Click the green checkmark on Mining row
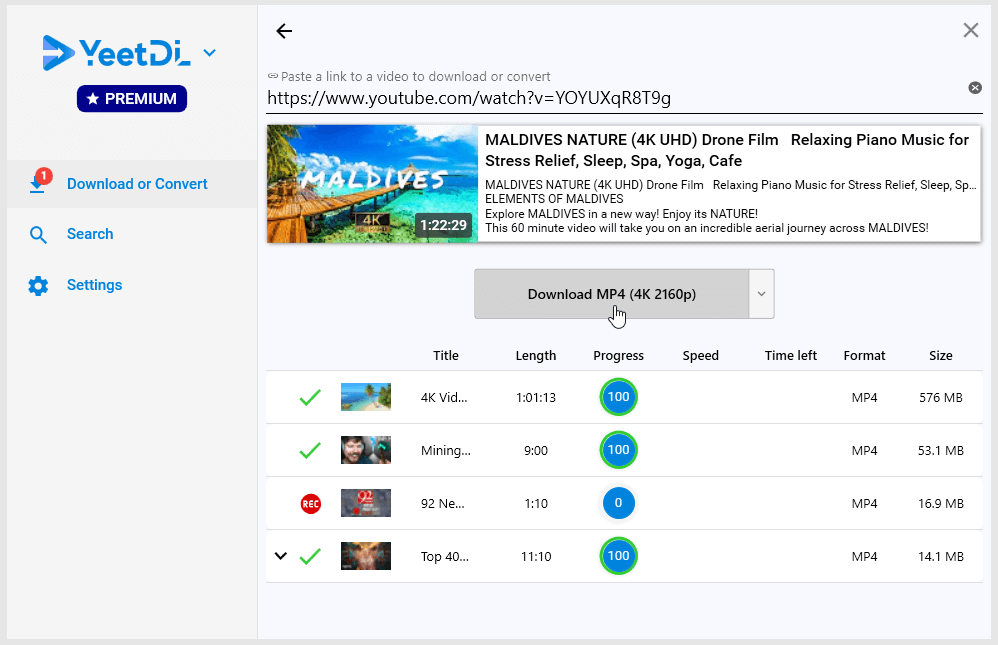The image size is (998, 645). click(310, 450)
